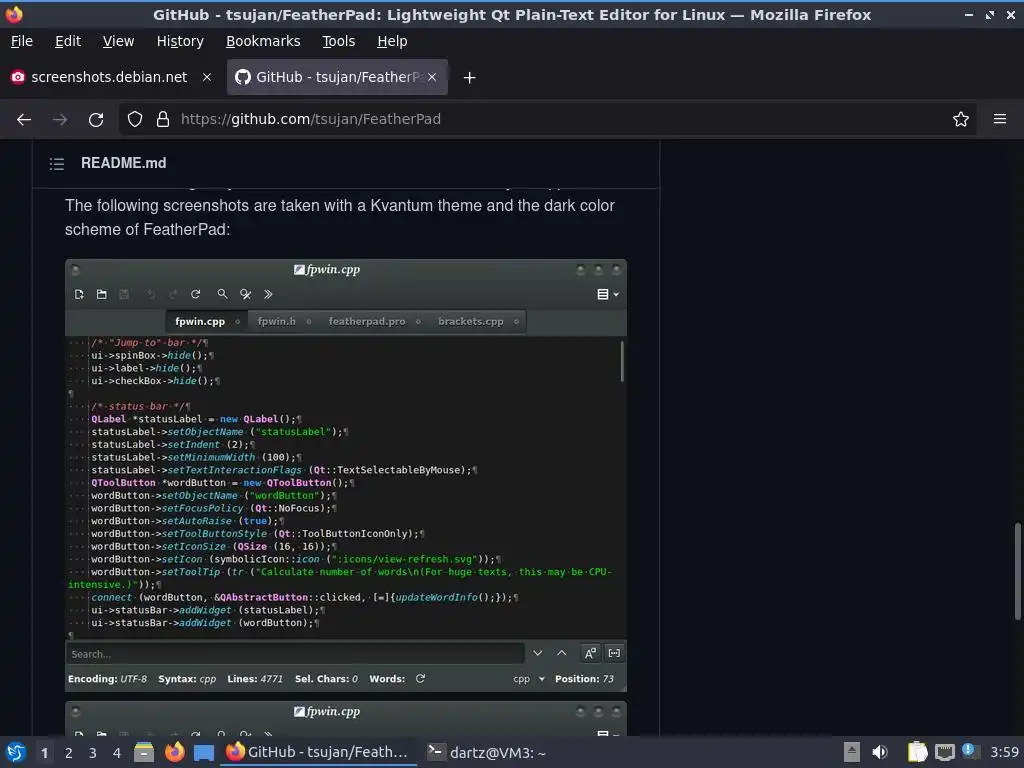1024x768 pixels.
Task: Focus the URL address bar
Action: click(x=549, y=119)
